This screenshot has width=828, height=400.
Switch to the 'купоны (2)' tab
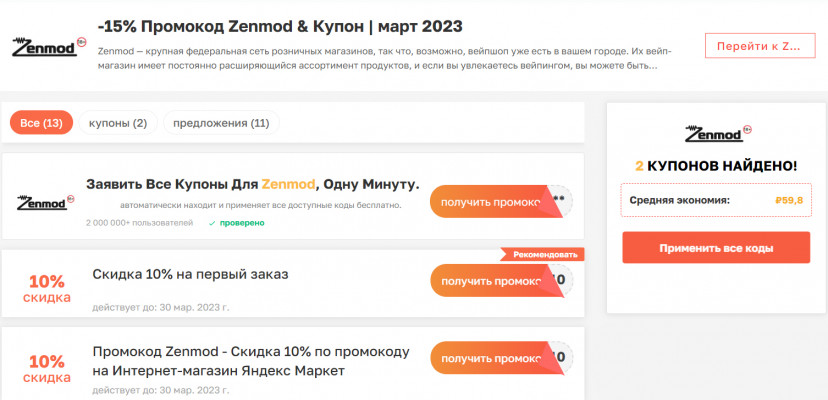coord(118,123)
